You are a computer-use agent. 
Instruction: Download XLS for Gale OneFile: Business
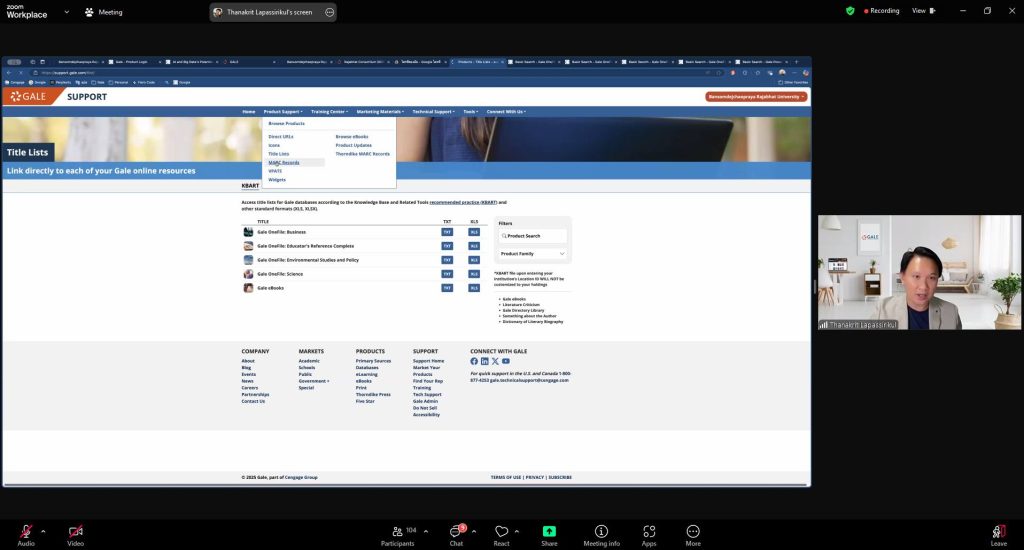474,232
